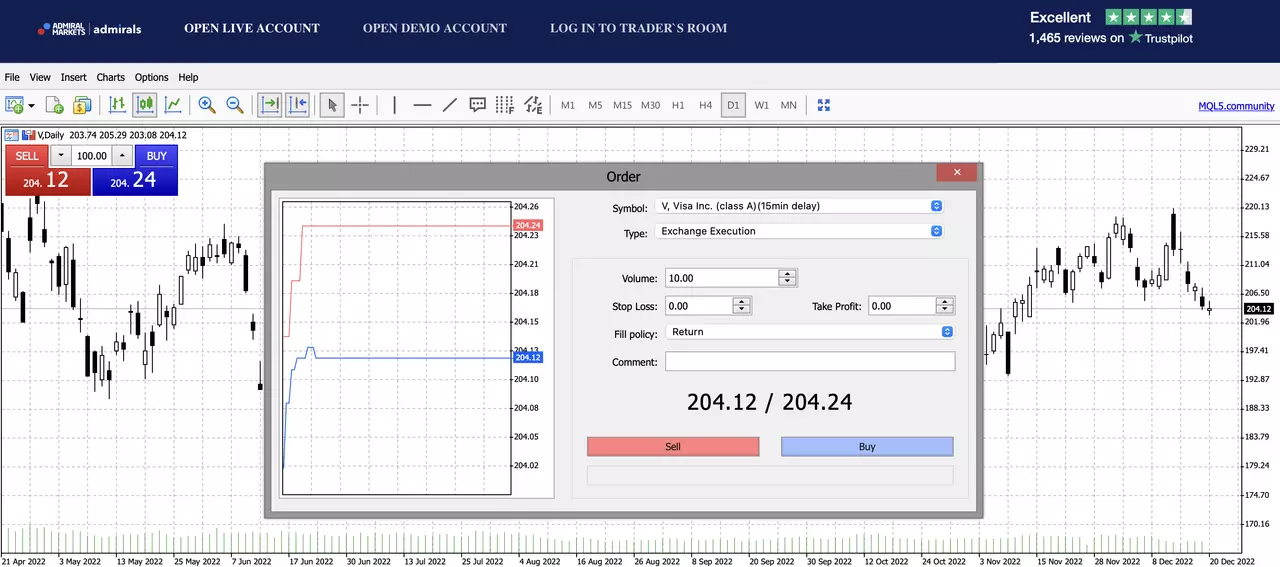Set timeframe to H1
Viewport: 1280px width, 567px height.
point(678,105)
